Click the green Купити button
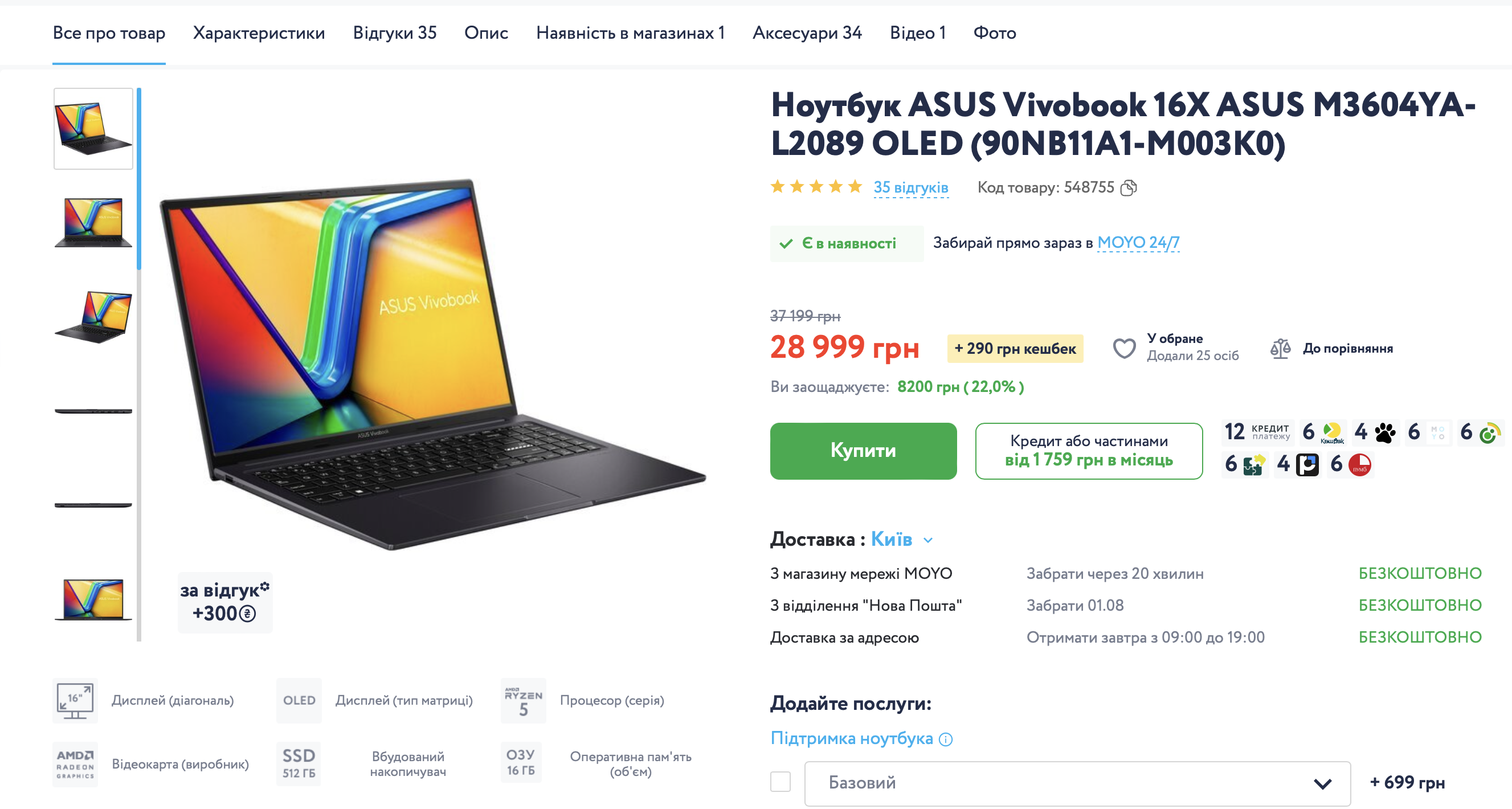This screenshot has height=809, width=1512. point(863,451)
